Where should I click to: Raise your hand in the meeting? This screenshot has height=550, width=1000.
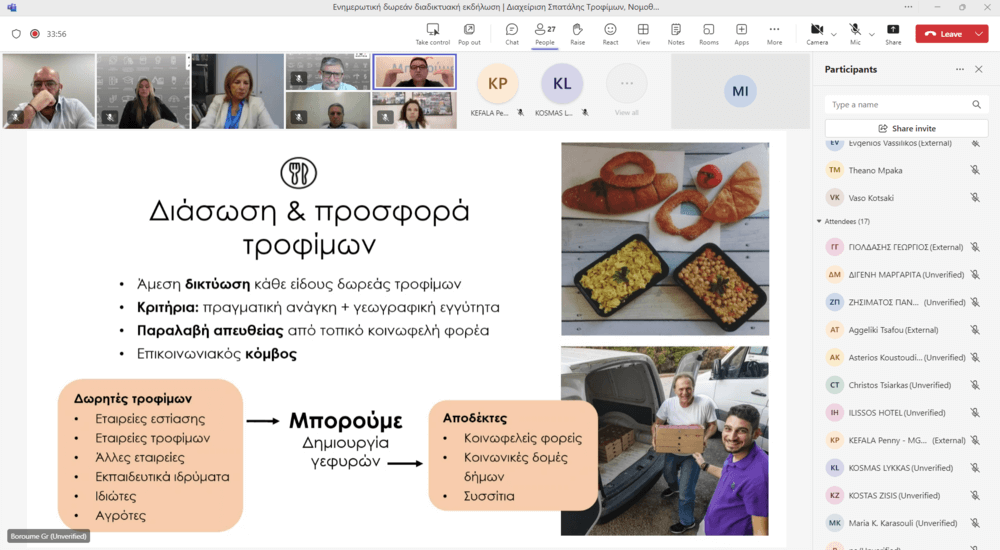[x=577, y=34]
